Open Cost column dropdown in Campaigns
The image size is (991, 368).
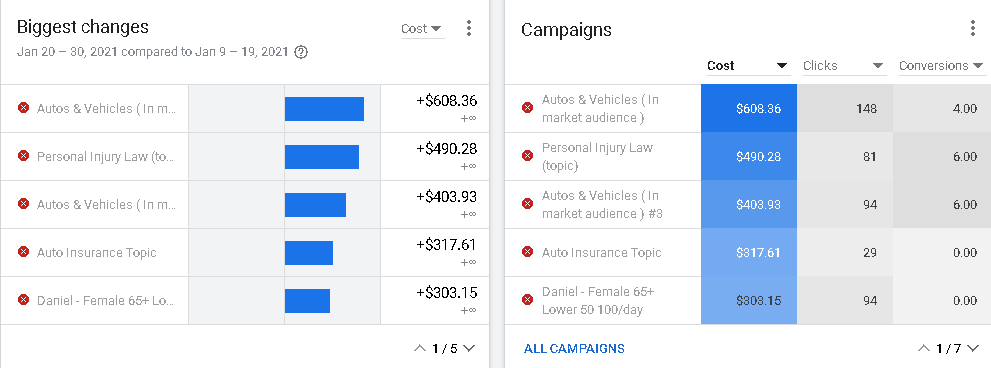point(748,66)
